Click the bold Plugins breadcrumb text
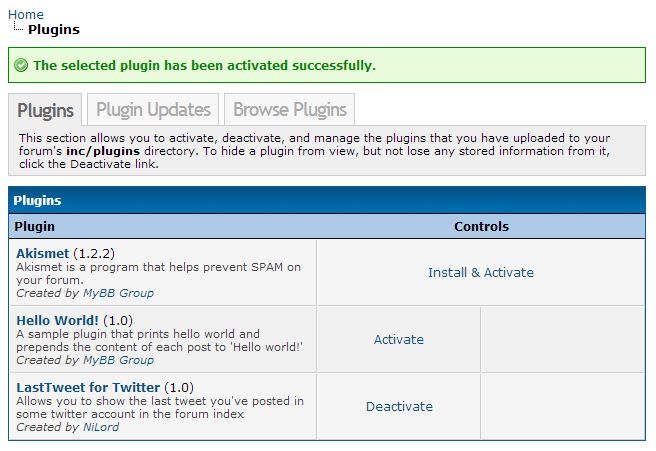 54,30
